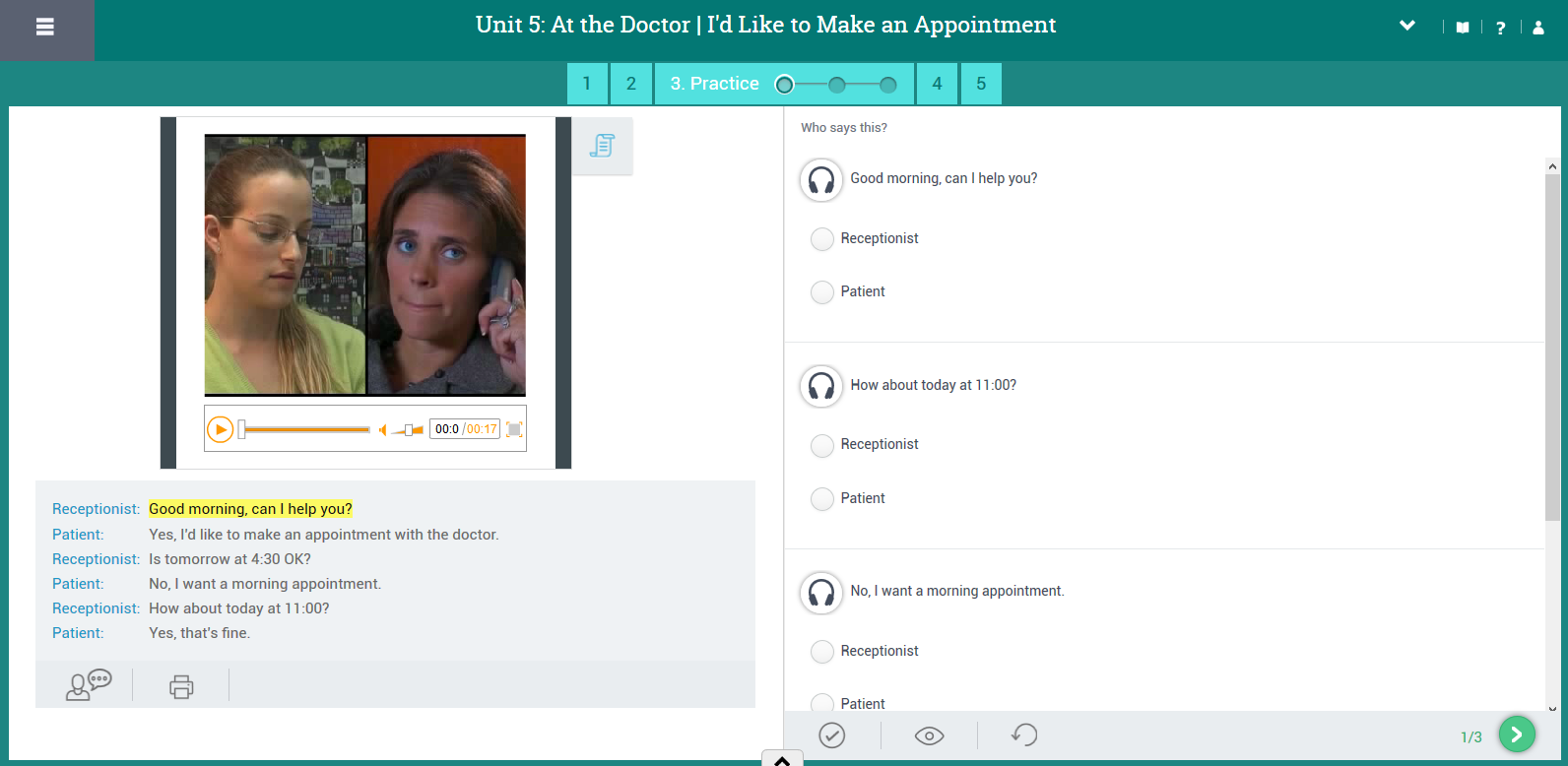The width and height of the screenshot is (1568, 766).
Task: Expand bottom panel with up chevron
Action: pyautogui.click(x=782, y=759)
